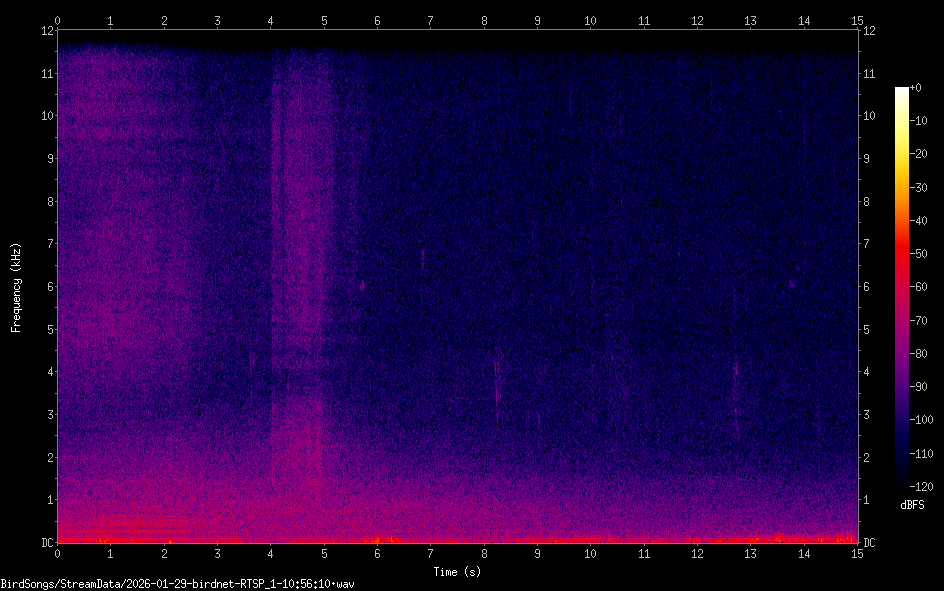Click the 12 kHz label on left frequency axis
The image size is (944, 591).
pyautogui.click(x=46, y=30)
